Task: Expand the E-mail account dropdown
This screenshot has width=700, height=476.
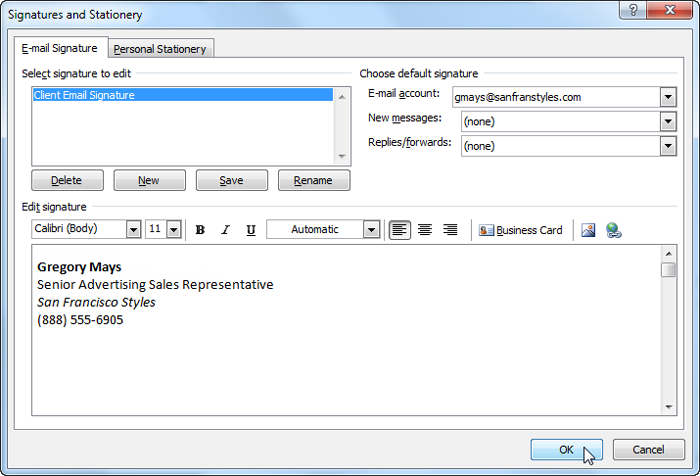Action: (668, 97)
